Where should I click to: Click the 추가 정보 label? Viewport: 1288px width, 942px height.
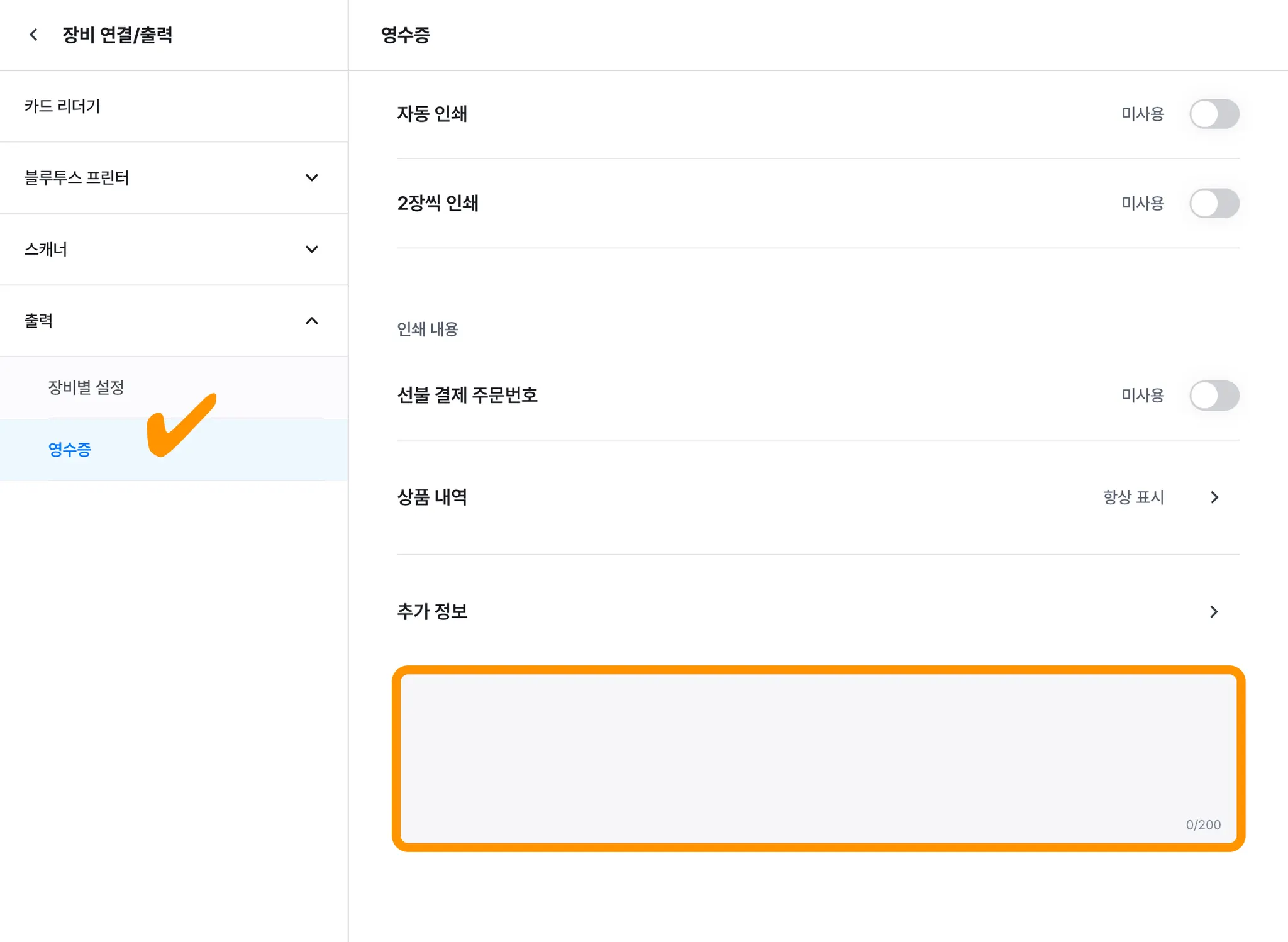(x=432, y=612)
